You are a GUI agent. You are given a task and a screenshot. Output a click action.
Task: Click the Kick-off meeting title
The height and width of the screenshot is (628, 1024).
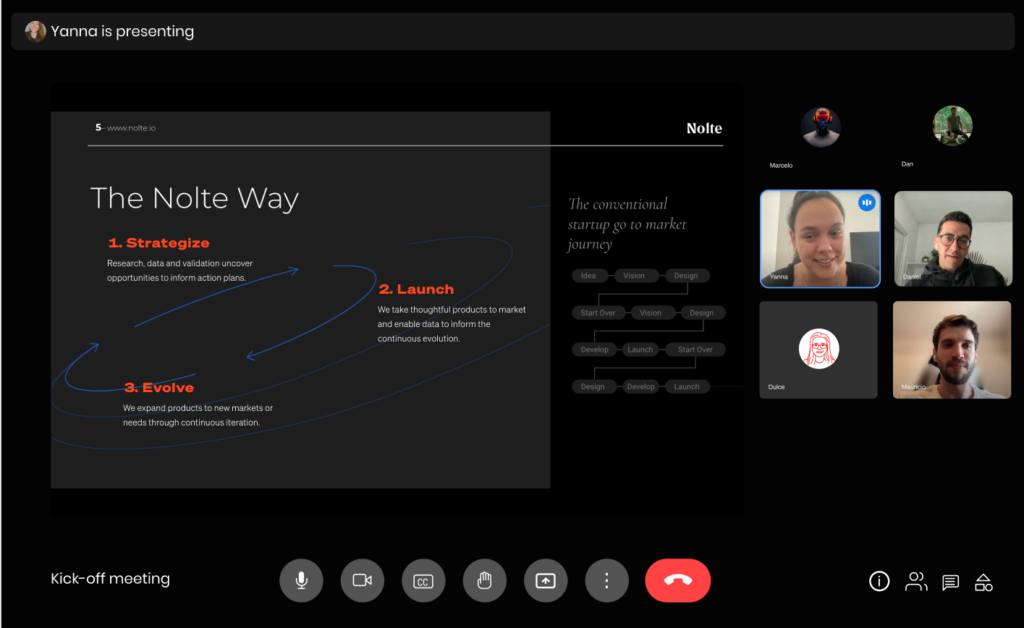(110, 579)
